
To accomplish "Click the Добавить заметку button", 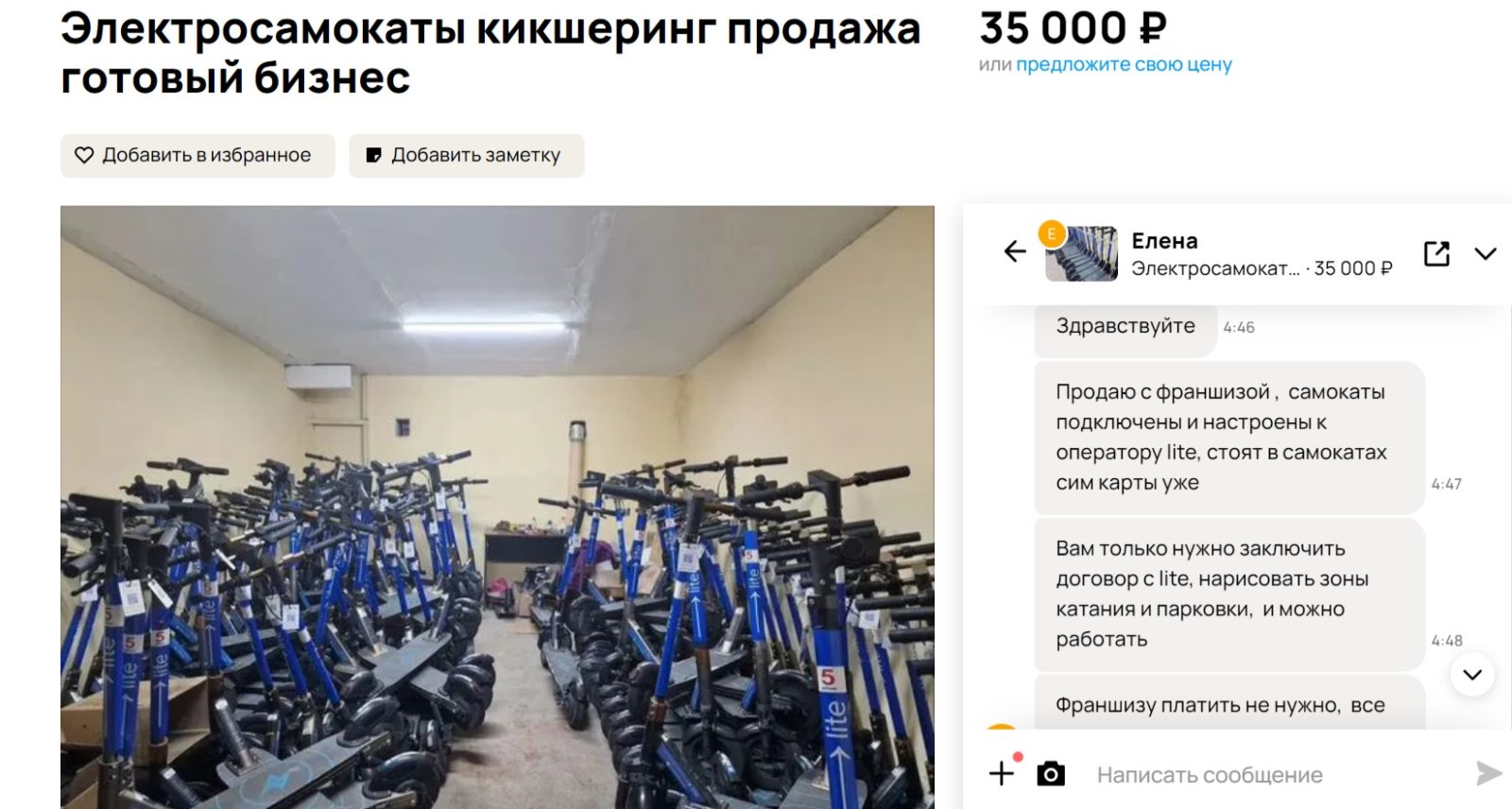I will 467,155.
